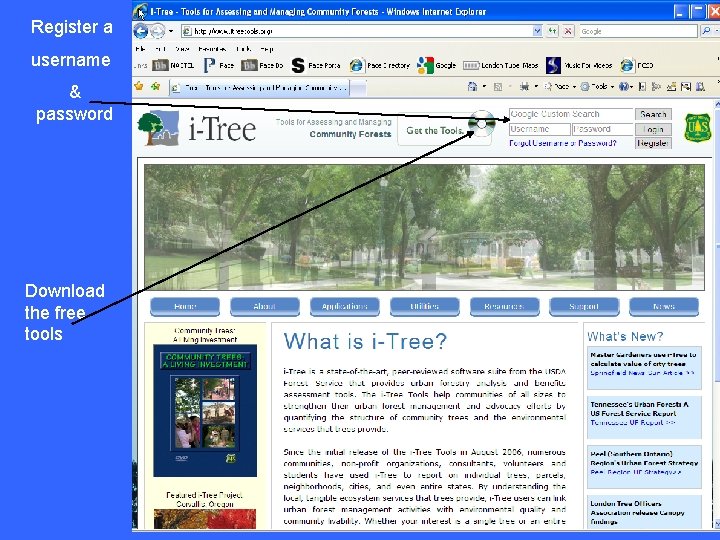
Task: Stop loading with the red X icon
Action: coord(568,31)
